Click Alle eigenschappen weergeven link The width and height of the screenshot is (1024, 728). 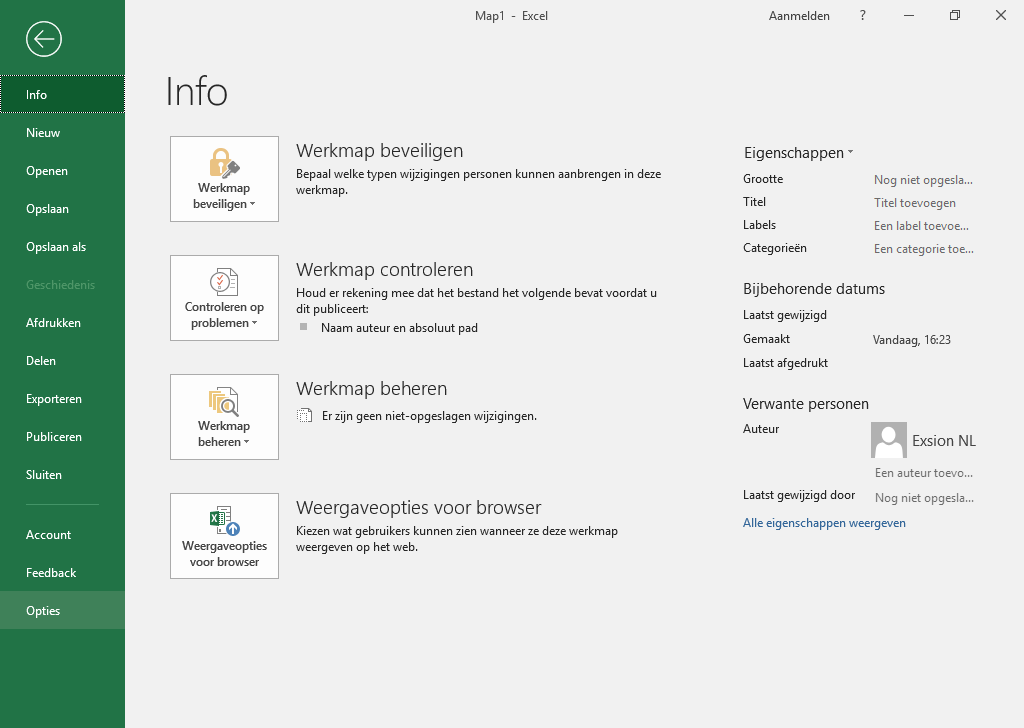pyautogui.click(x=824, y=523)
